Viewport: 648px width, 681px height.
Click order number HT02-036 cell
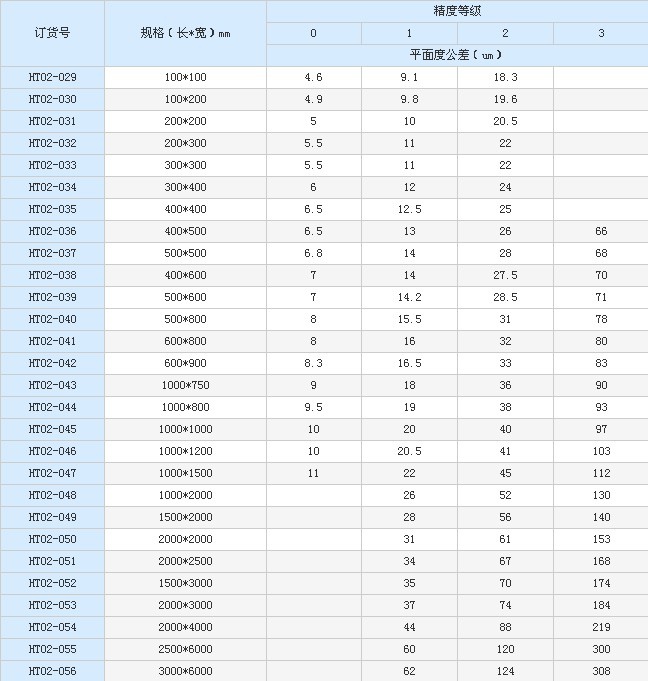click(x=52, y=231)
